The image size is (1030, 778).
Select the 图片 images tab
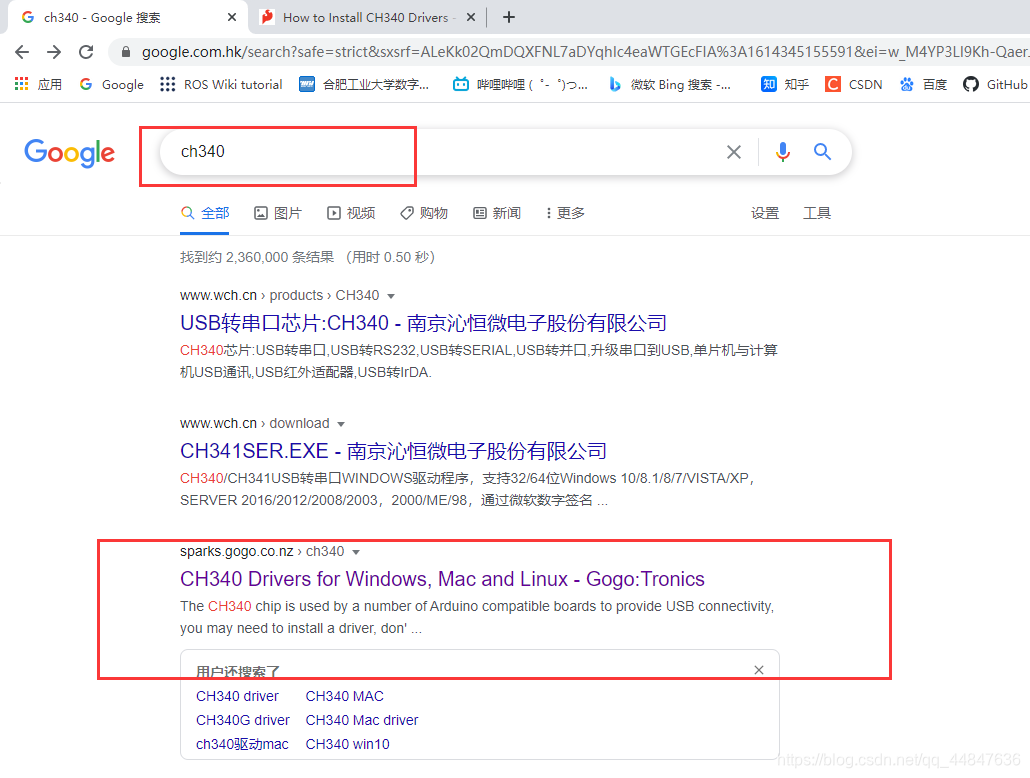click(278, 213)
